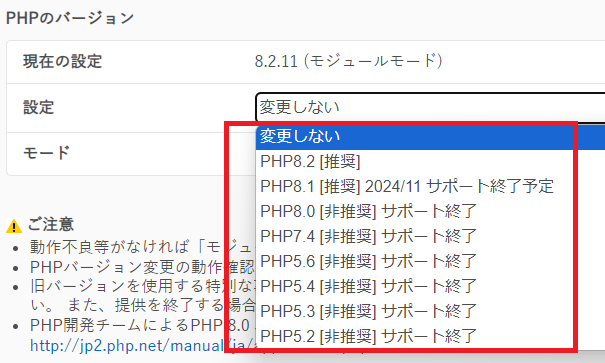
Task: Click the 現在の設定 row label
Action: (x=63, y=61)
